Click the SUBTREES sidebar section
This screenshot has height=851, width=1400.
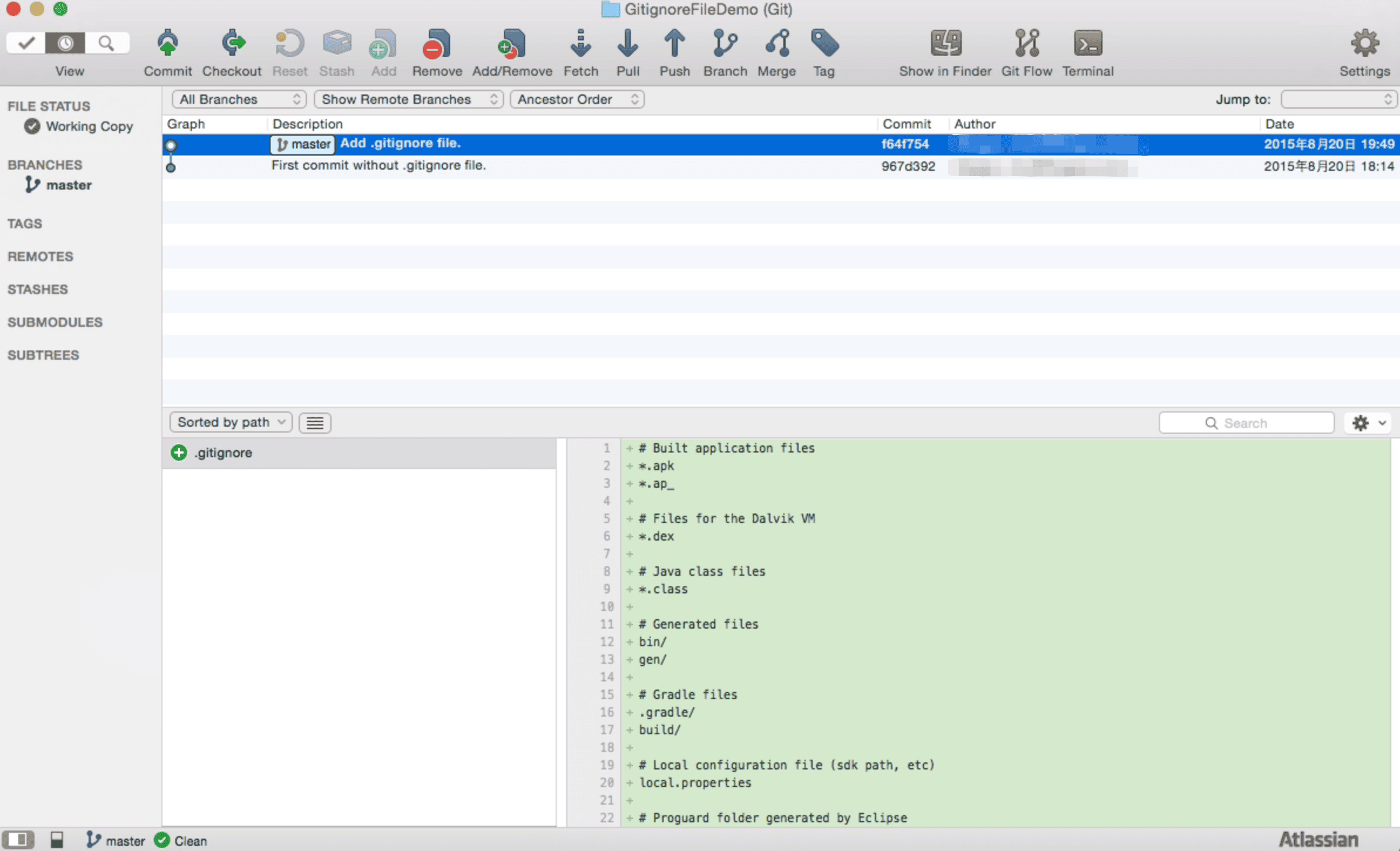coord(43,355)
